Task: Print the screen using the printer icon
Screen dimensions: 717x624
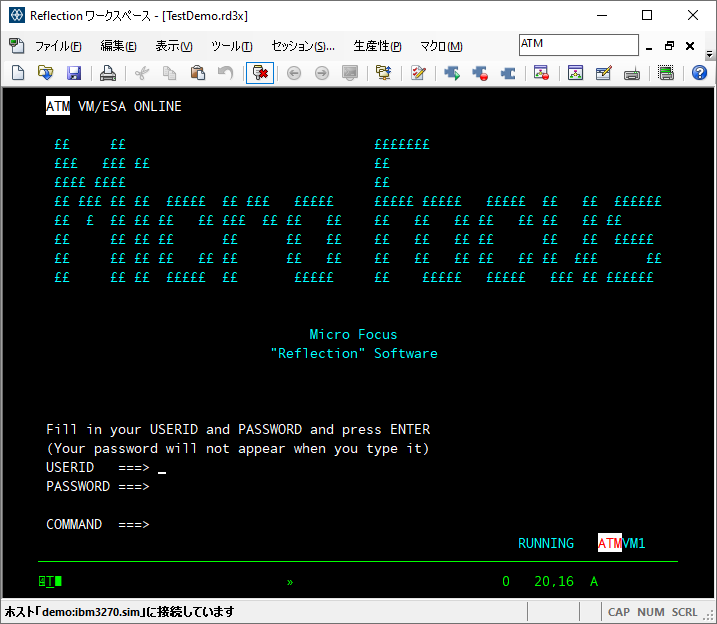Action: tap(108, 73)
